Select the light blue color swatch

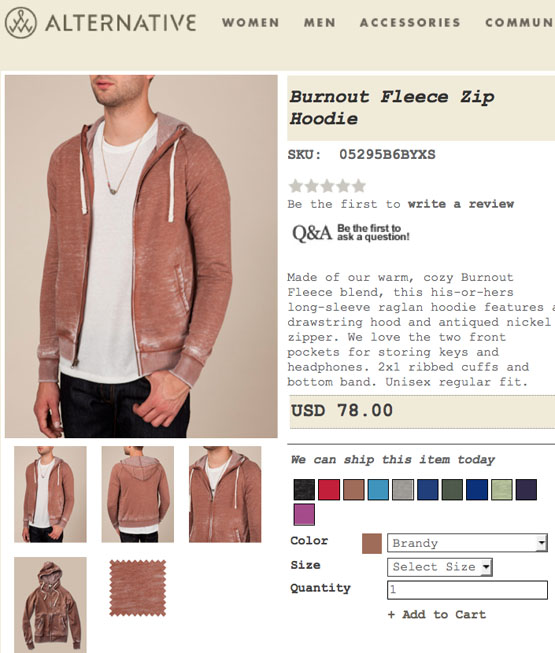tap(378, 489)
